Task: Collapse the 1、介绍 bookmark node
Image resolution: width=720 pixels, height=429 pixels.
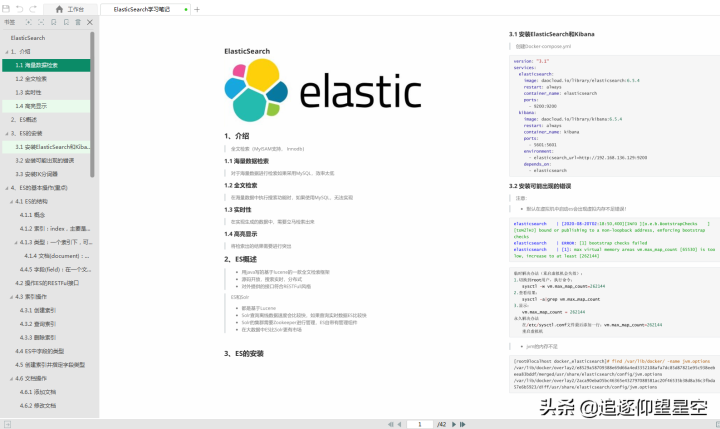Action: point(6,52)
